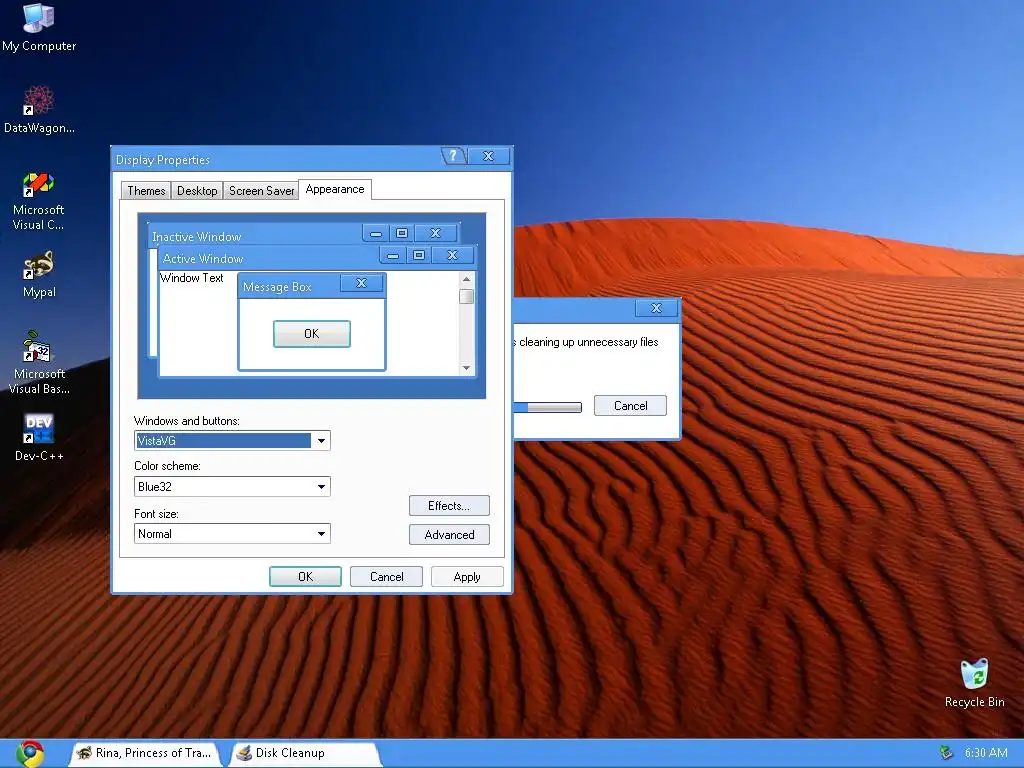Screen dimensions: 1024x768
Task: Select the Mypal browser desktop icon
Action: (x=39, y=274)
